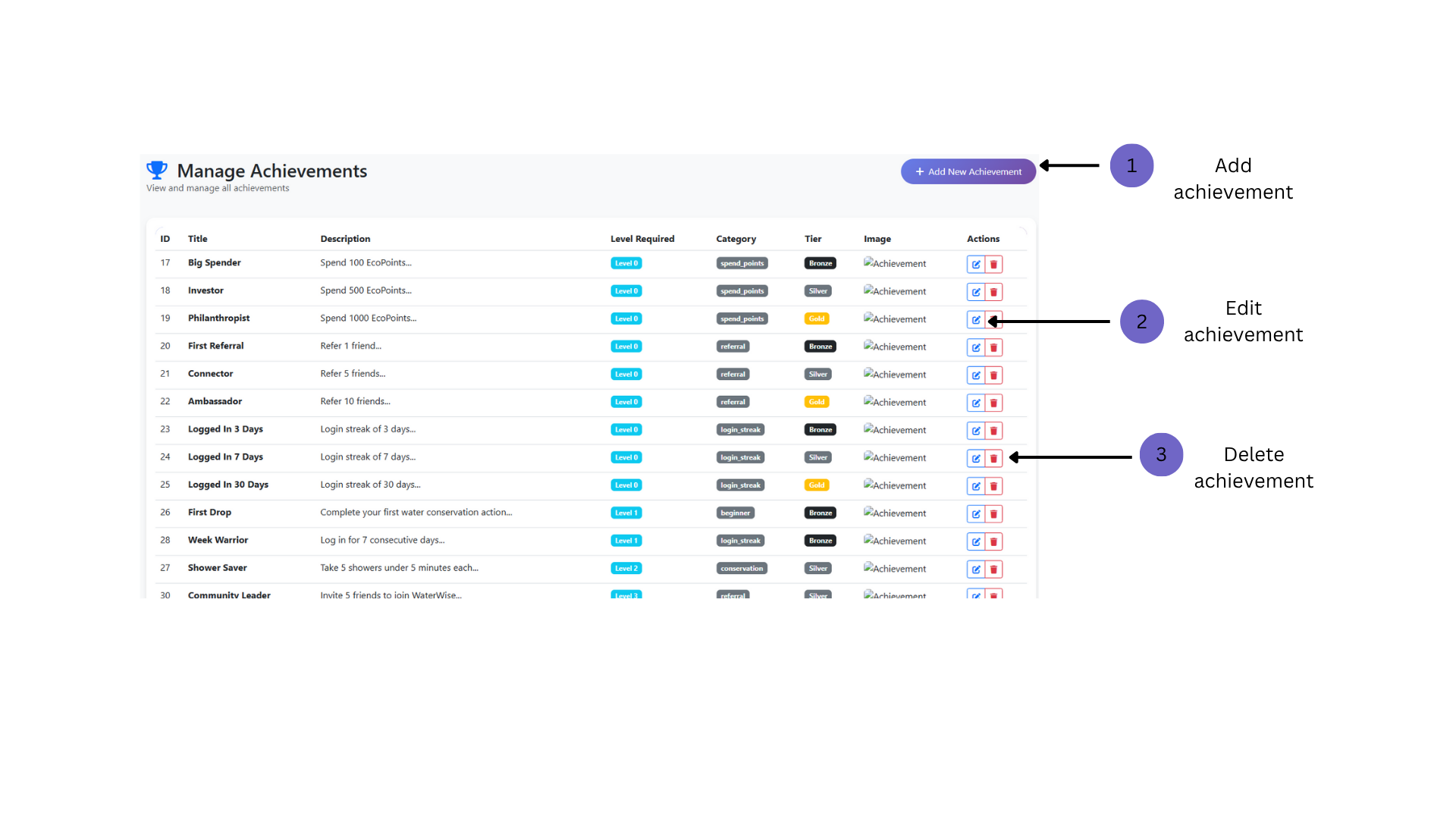The image size is (1456, 819).
Task: Edit the Shower Saver achievement
Action: coord(976,570)
